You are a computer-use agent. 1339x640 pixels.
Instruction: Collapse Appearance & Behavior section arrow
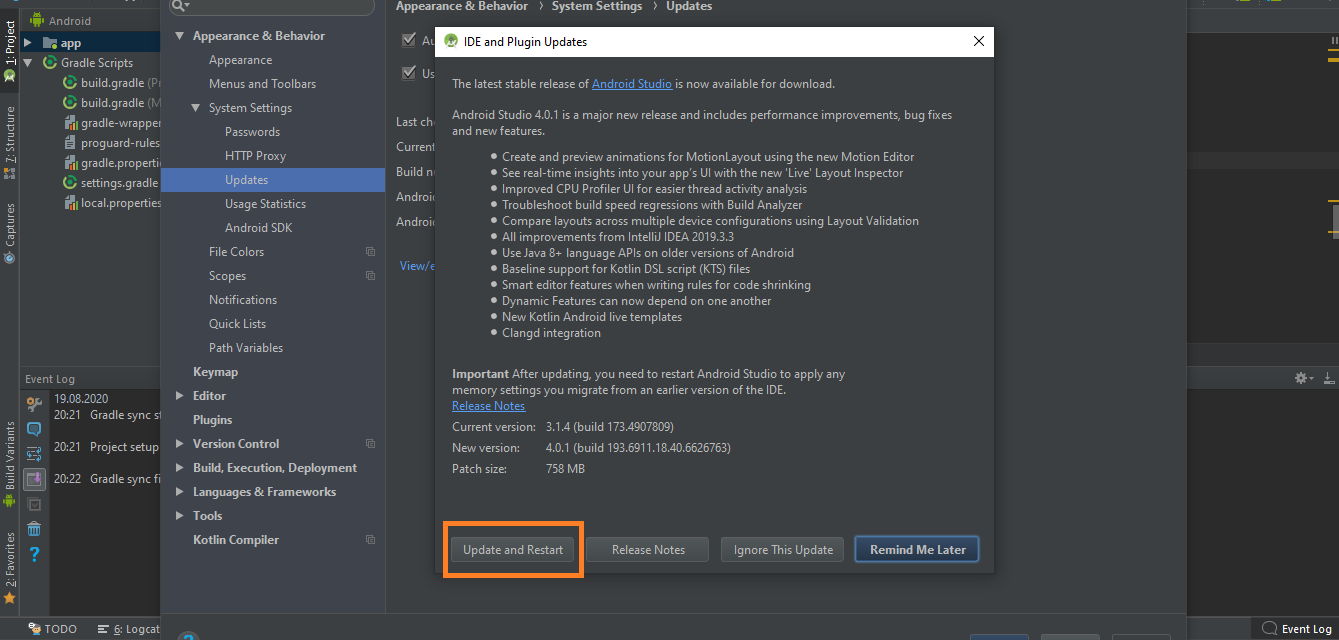coord(180,36)
